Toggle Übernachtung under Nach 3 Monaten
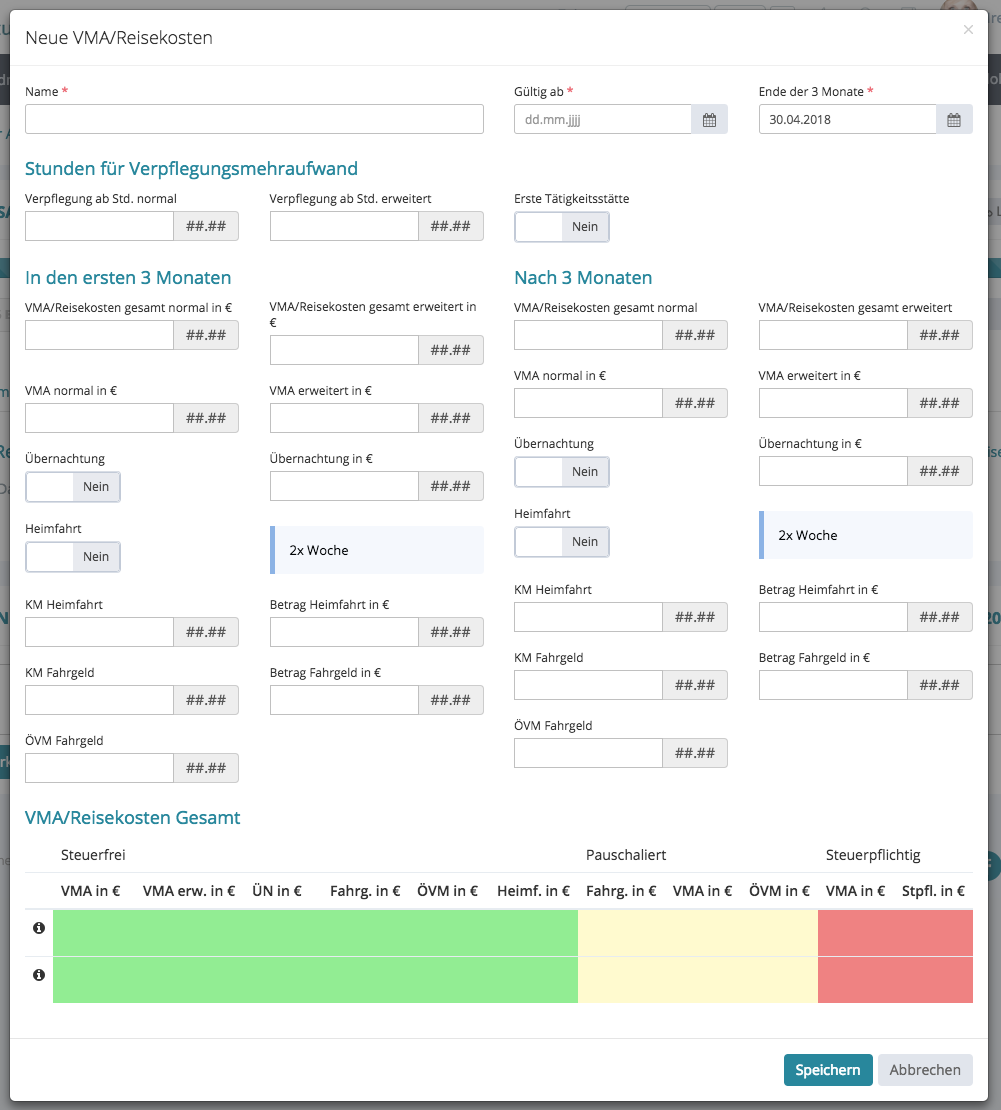Screen dimensions: 1001x1110 point(562,472)
